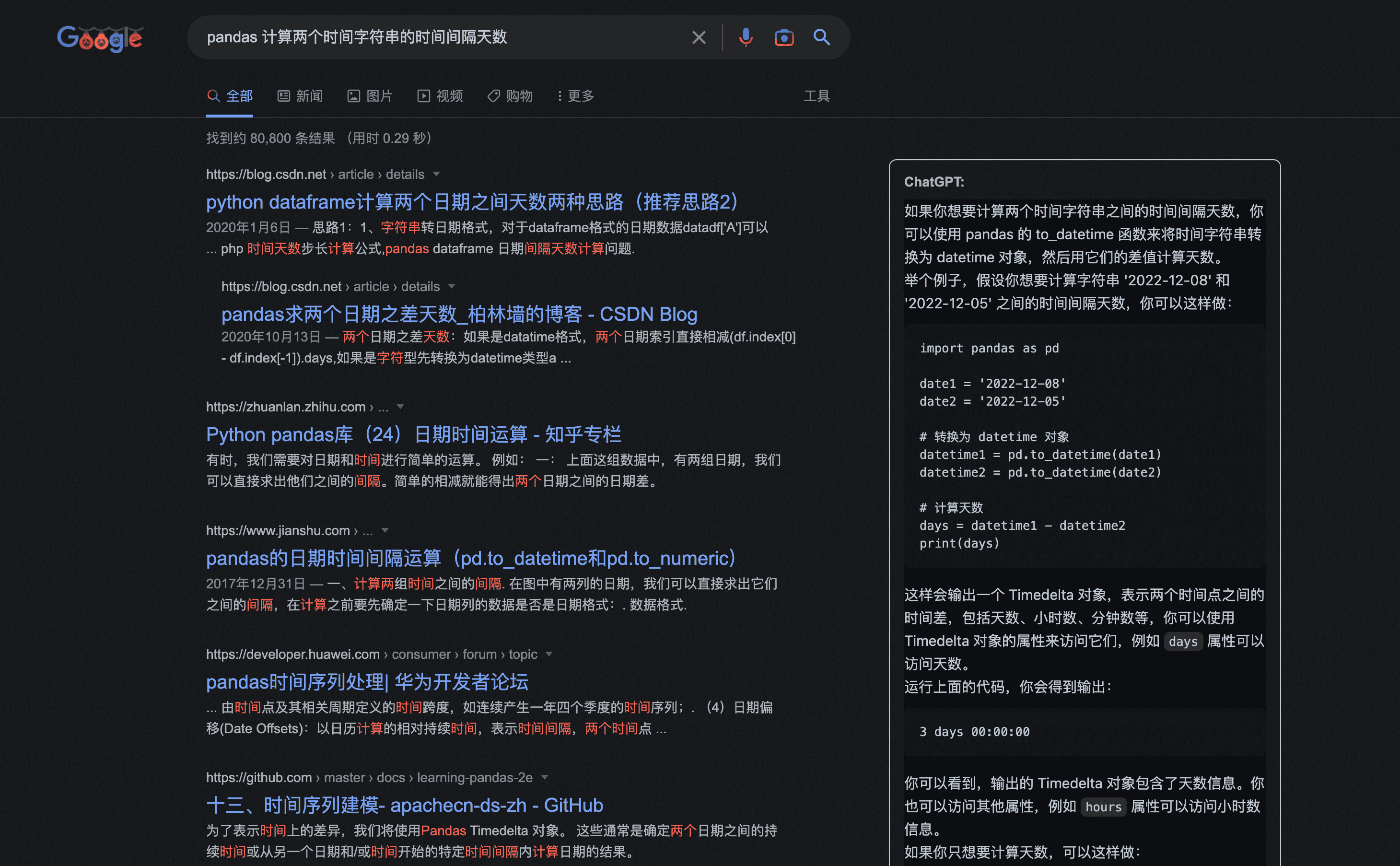Click the first https://blog.csdn.net URL breadcrumb
This screenshot has width=1400, height=866.
click(x=315, y=174)
